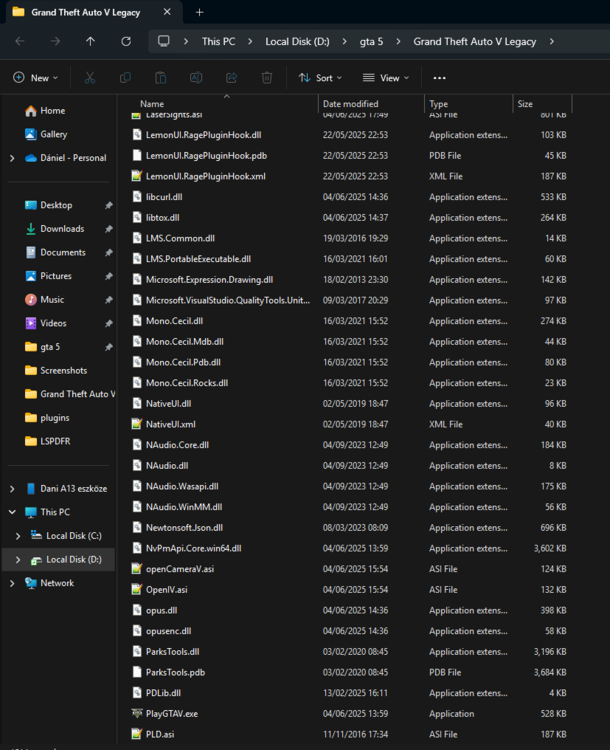Click gta 5 breadcrumb in address bar
Viewport: 610px width, 750px height.
pyautogui.click(x=371, y=42)
